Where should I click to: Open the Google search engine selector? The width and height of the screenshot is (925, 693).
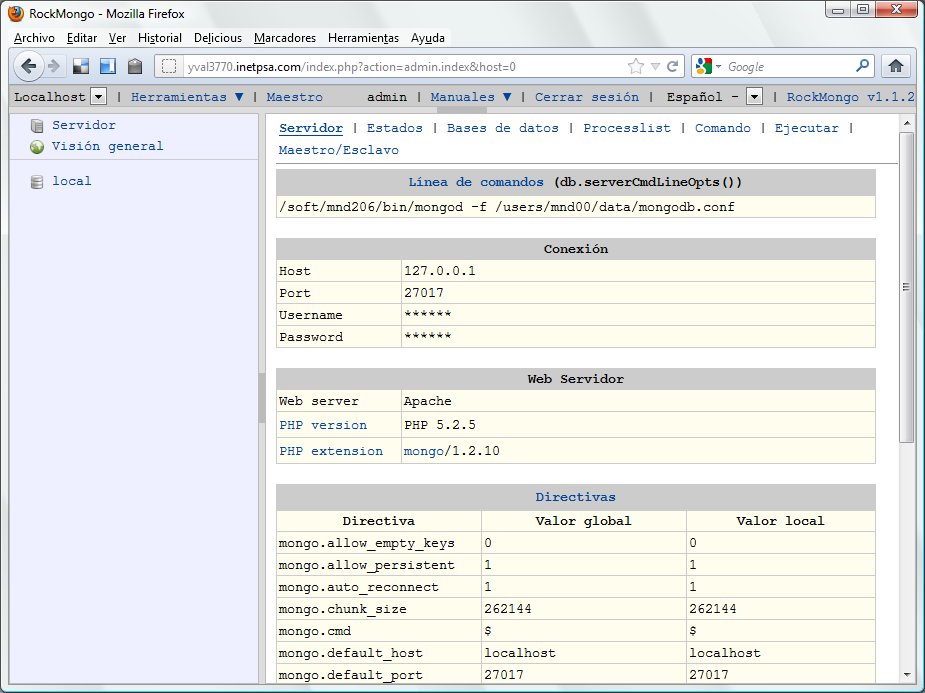pyautogui.click(x=708, y=66)
